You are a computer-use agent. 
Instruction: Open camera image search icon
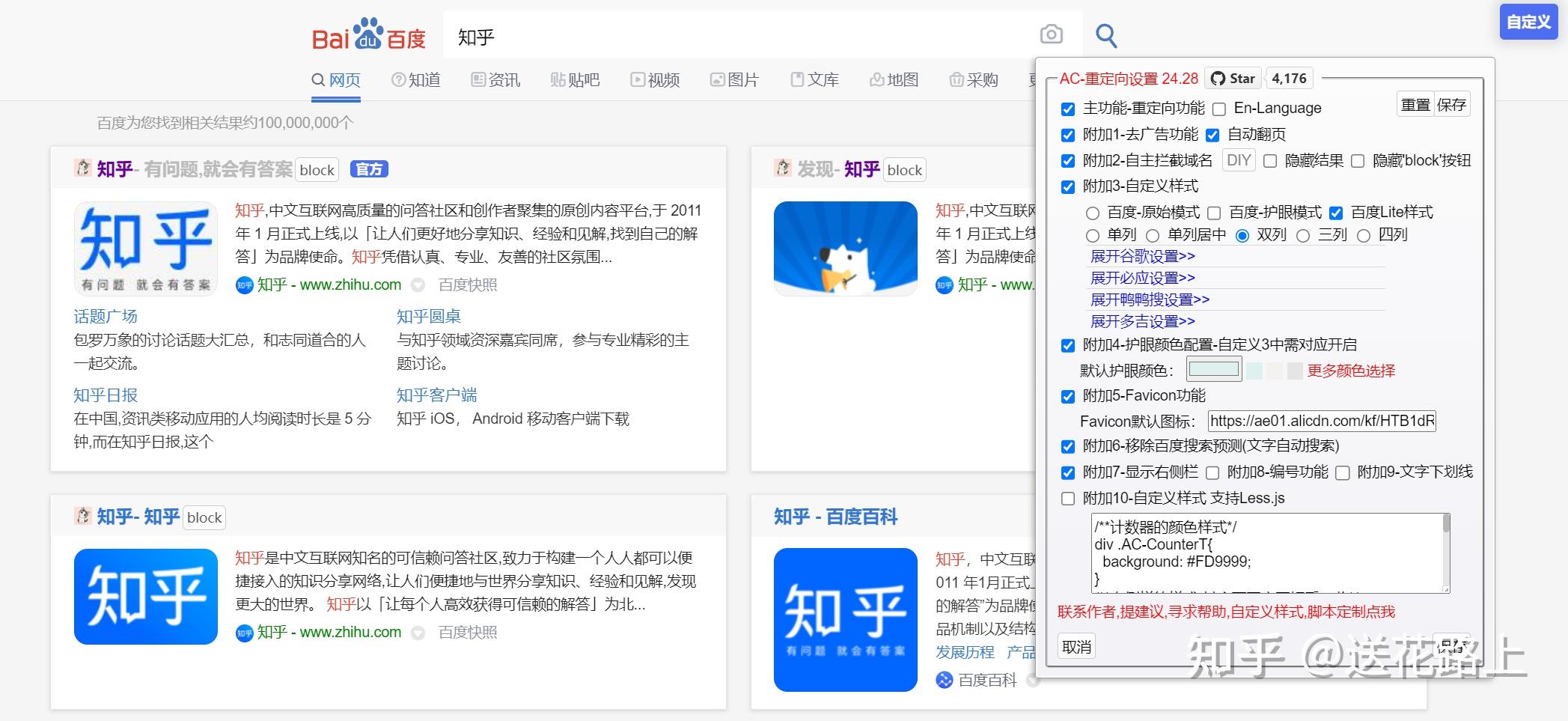tap(1051, 34)
